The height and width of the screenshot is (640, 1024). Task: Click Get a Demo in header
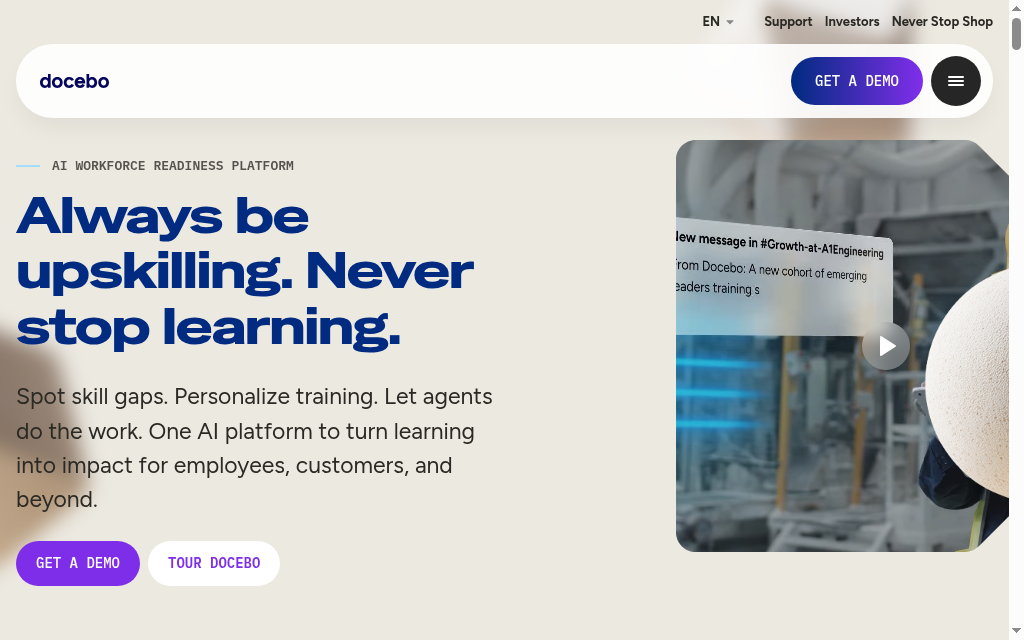coord(856,81)
